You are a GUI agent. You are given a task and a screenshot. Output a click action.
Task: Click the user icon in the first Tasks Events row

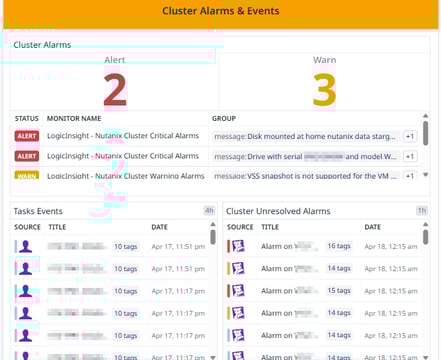(x=25, y=246)
